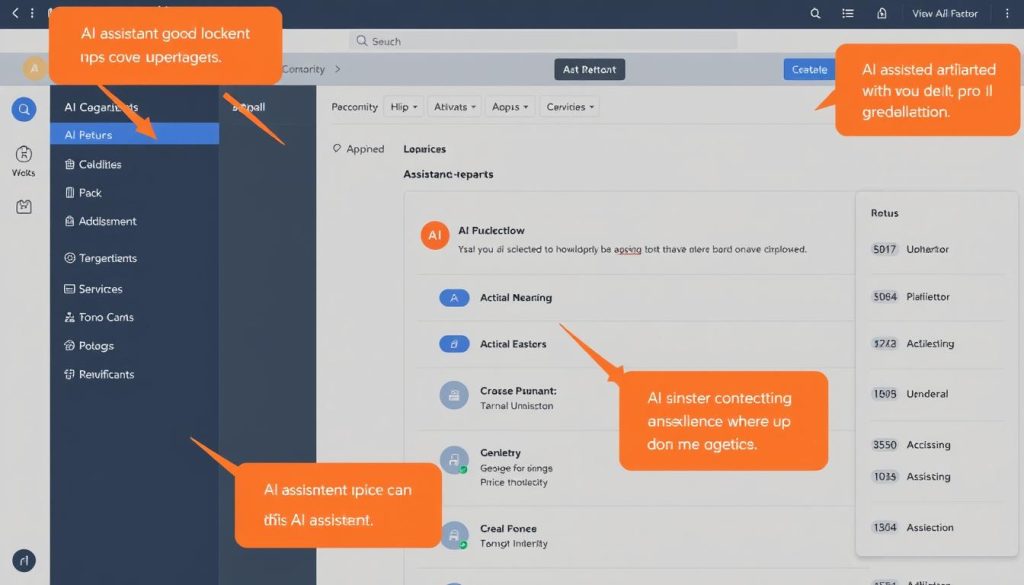Click the calendar icon below Welts

coord(24,206)
